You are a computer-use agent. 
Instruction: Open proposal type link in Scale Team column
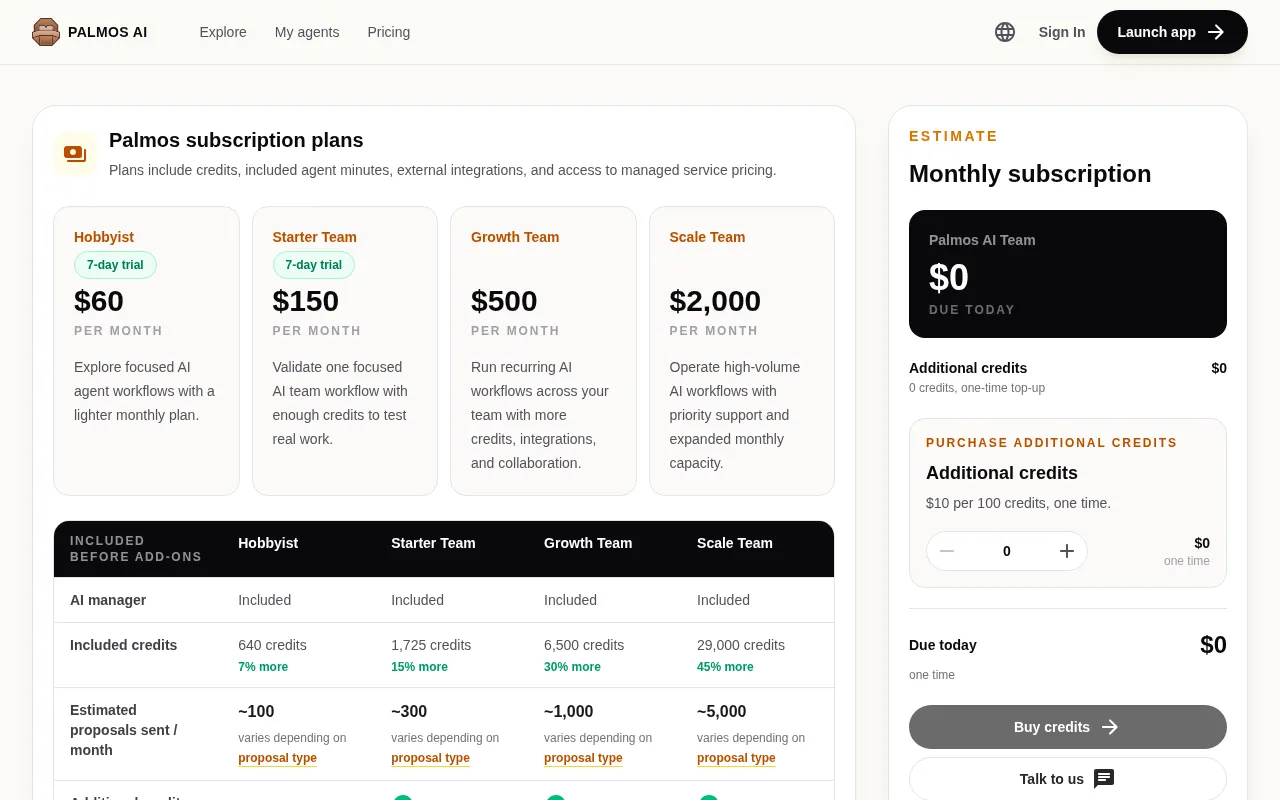click(736, 758)
